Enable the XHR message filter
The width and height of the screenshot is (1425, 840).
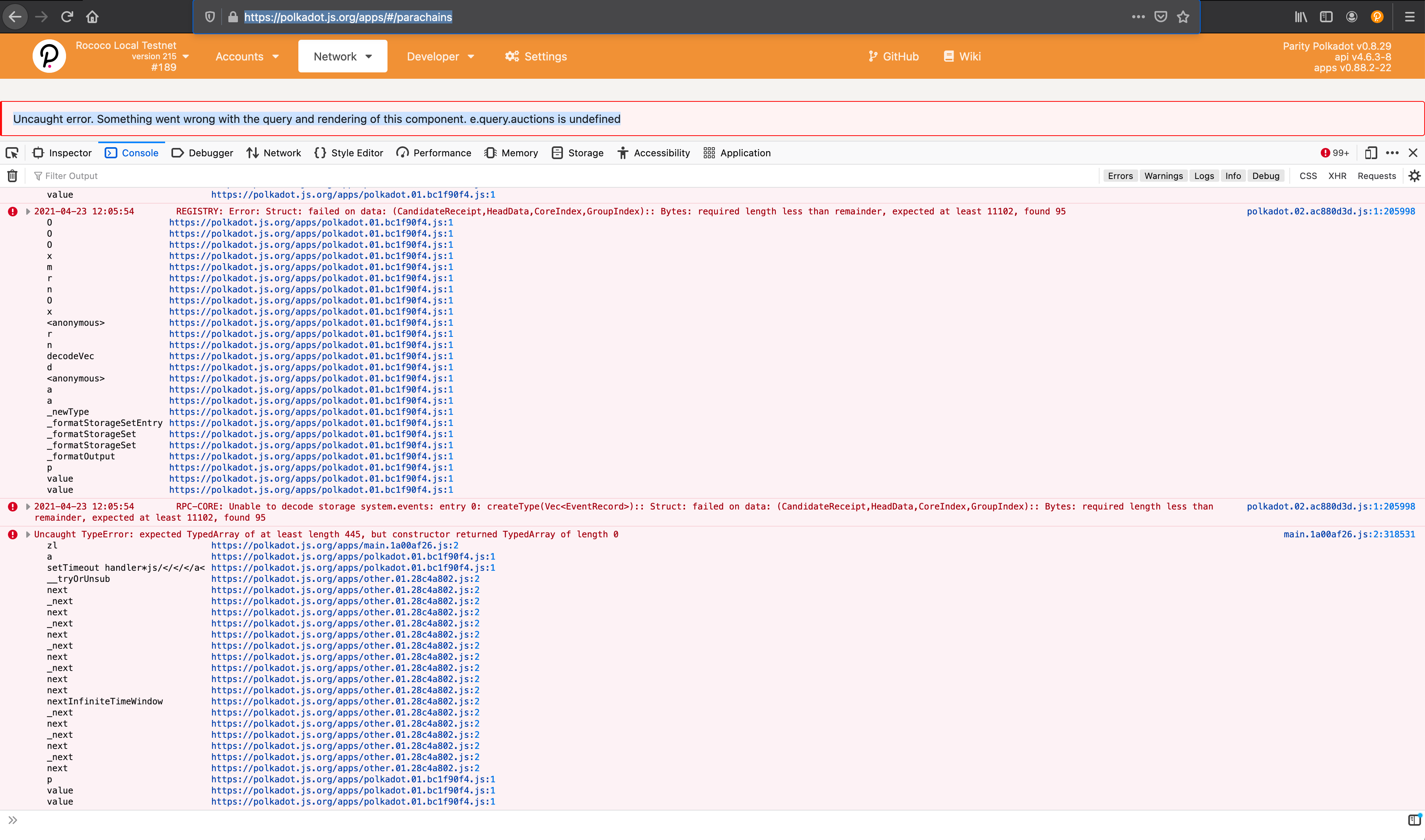click(1338, 175)
